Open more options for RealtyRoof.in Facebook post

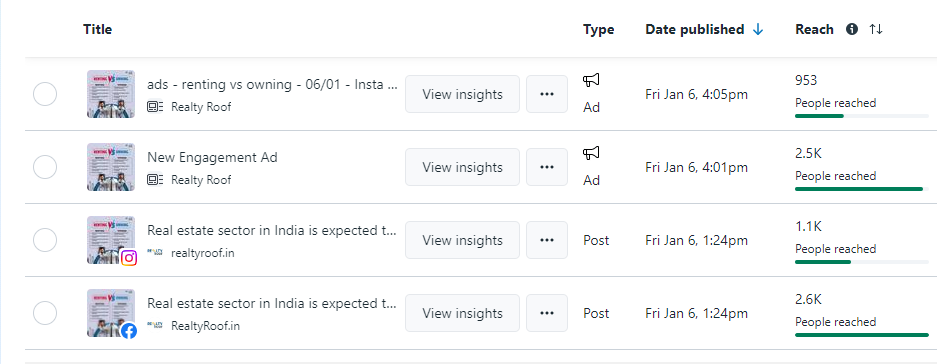(x=547, y=313)
